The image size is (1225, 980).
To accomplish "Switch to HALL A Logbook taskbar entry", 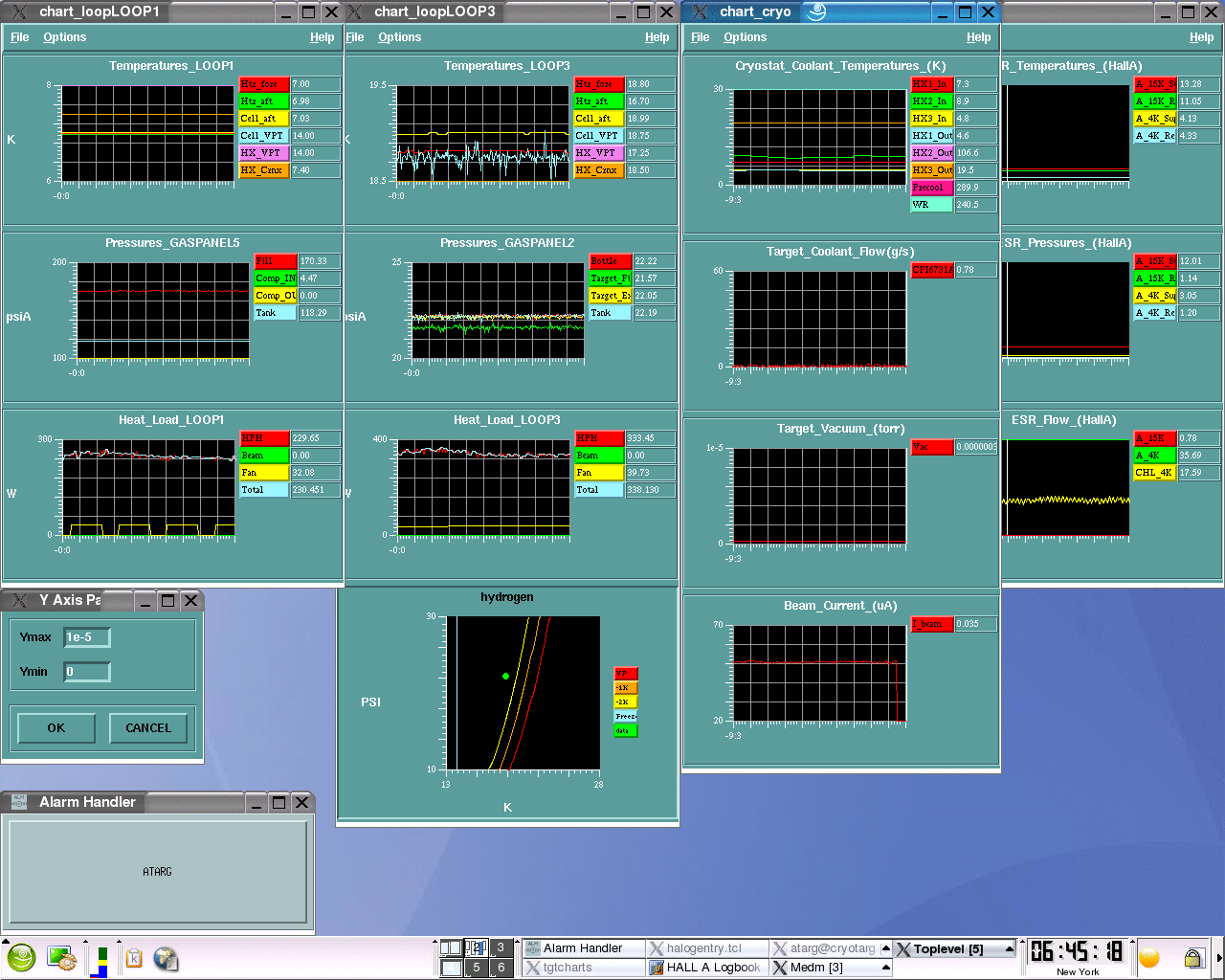I will (x=707, y=968).
